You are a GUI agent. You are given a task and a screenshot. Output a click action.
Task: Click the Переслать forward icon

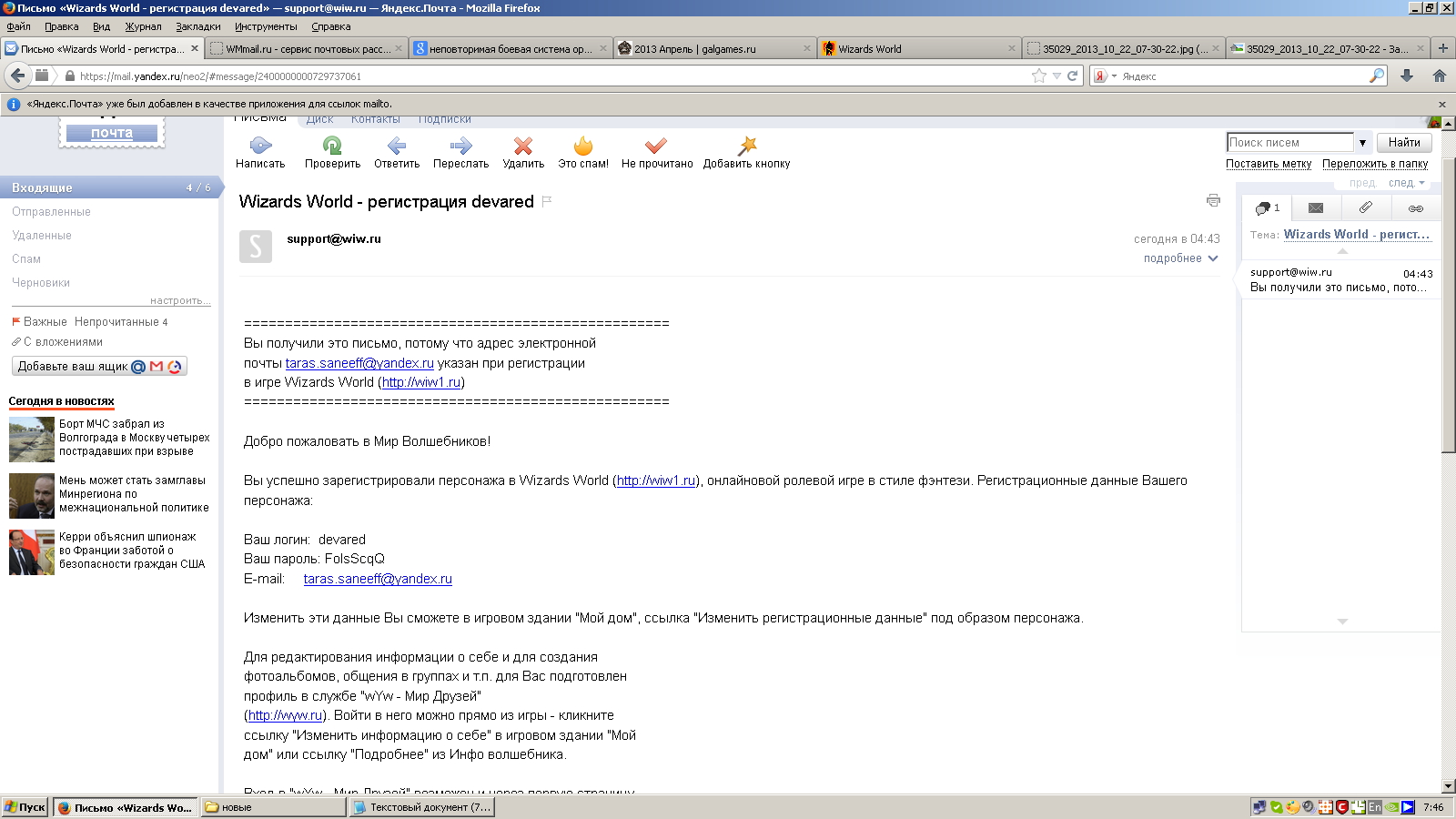(x=460, y=145)
